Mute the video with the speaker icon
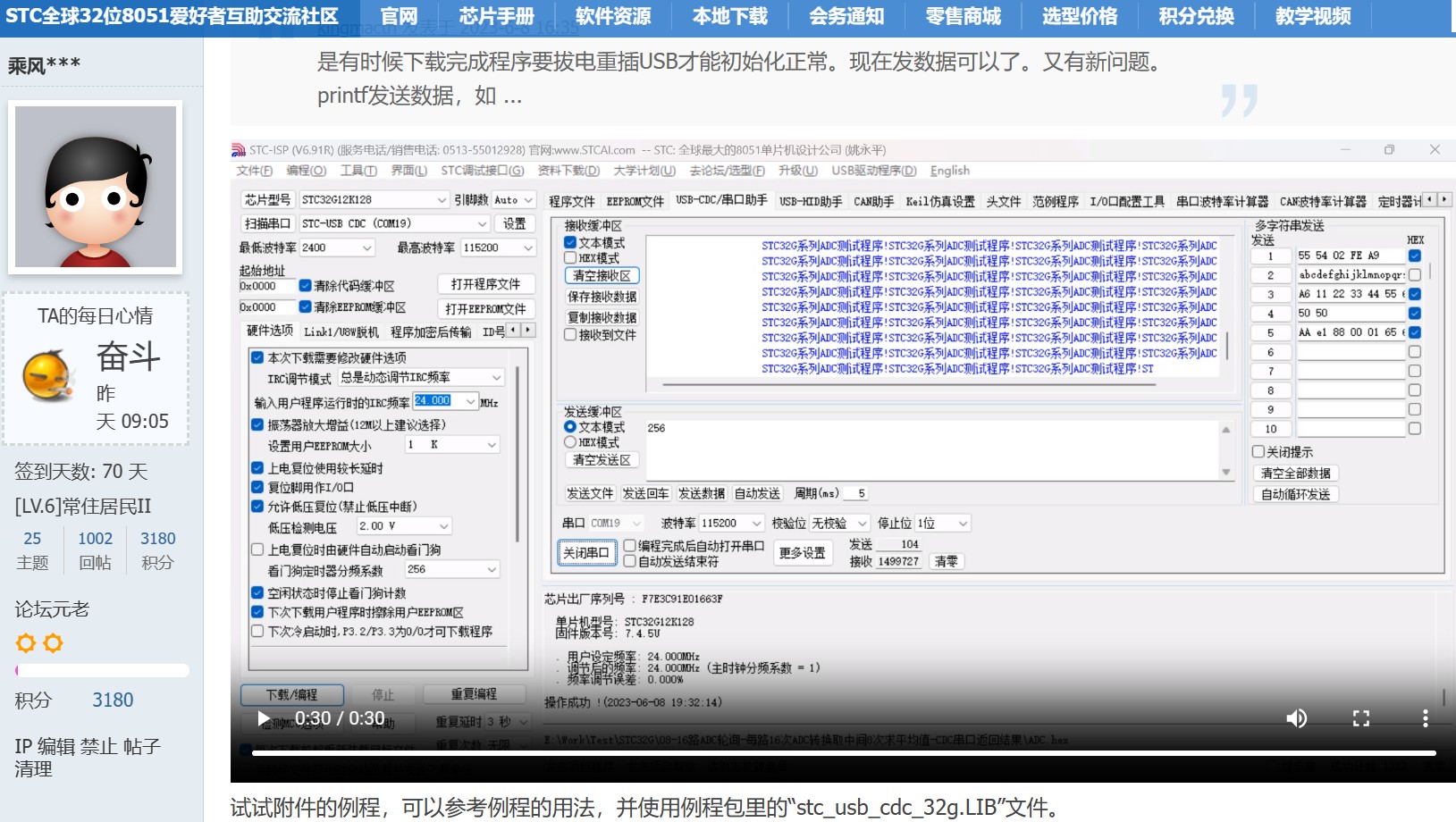 1296,718
